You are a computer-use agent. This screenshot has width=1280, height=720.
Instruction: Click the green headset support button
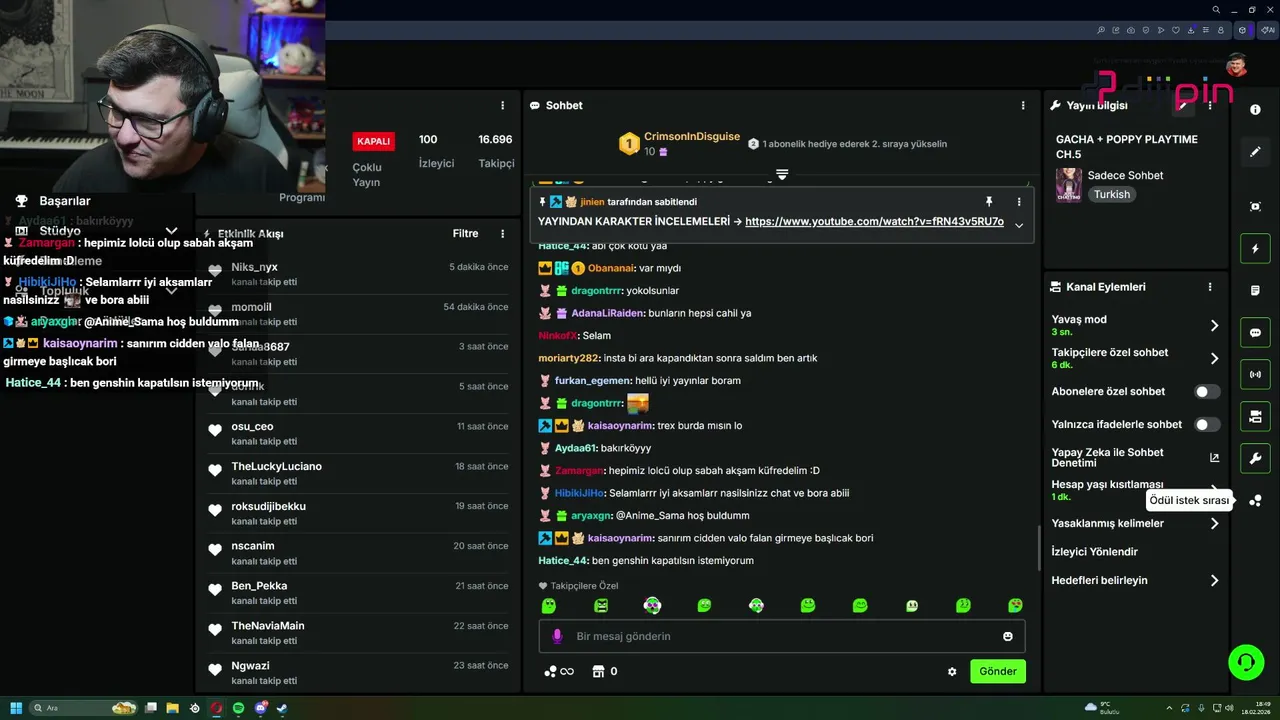tap(1246, 662)
